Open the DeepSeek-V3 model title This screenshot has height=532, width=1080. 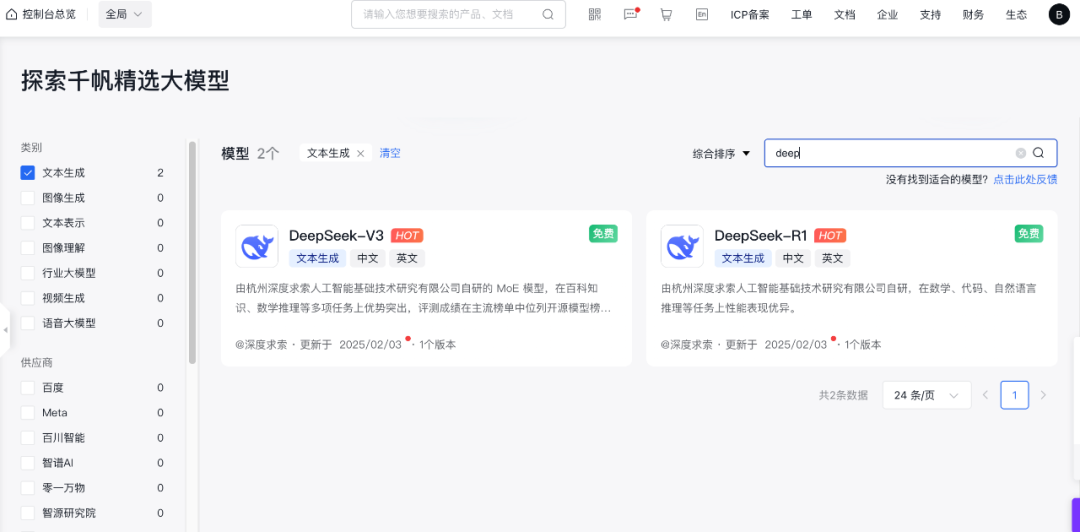tap(336, 235)
